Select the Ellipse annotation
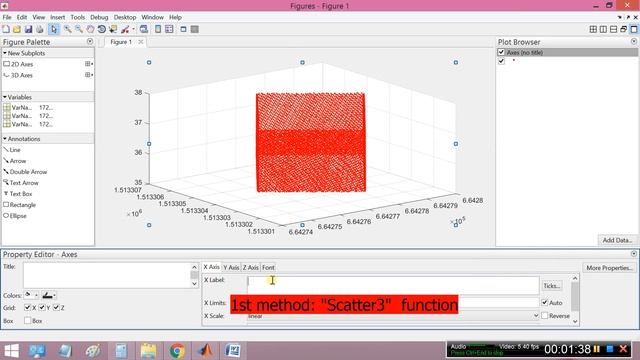Viewport: 640px width, 360px height. tap(15, 216)
